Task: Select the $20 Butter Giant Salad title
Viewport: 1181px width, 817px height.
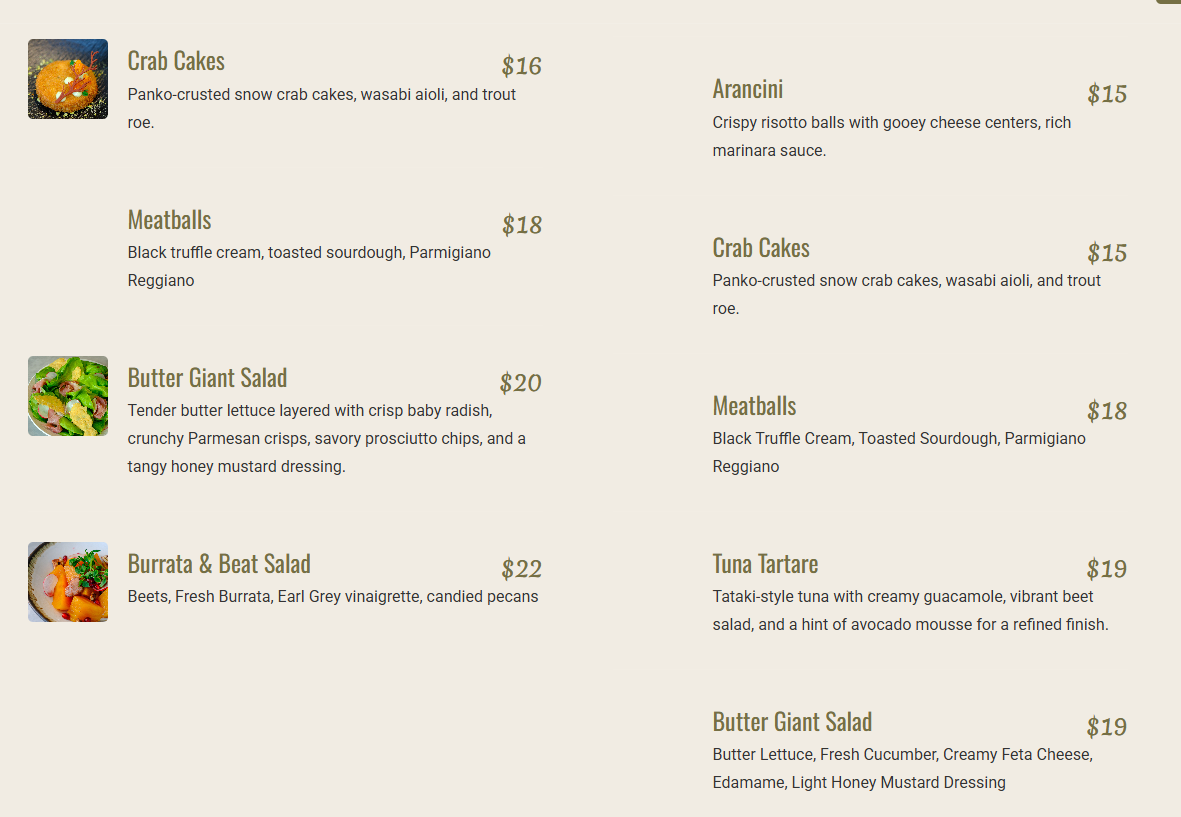Action: [207, 378]
